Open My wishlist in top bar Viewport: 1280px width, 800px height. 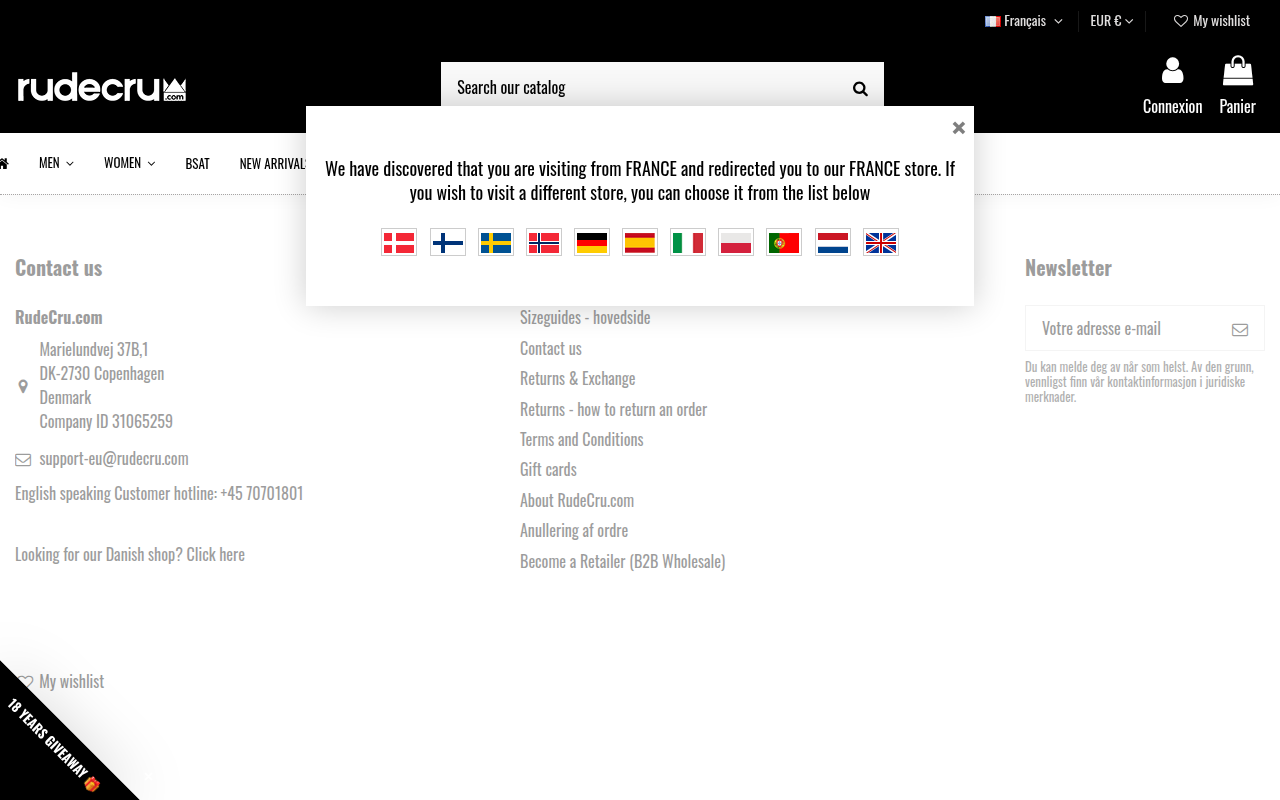(x=1212, y=21)
